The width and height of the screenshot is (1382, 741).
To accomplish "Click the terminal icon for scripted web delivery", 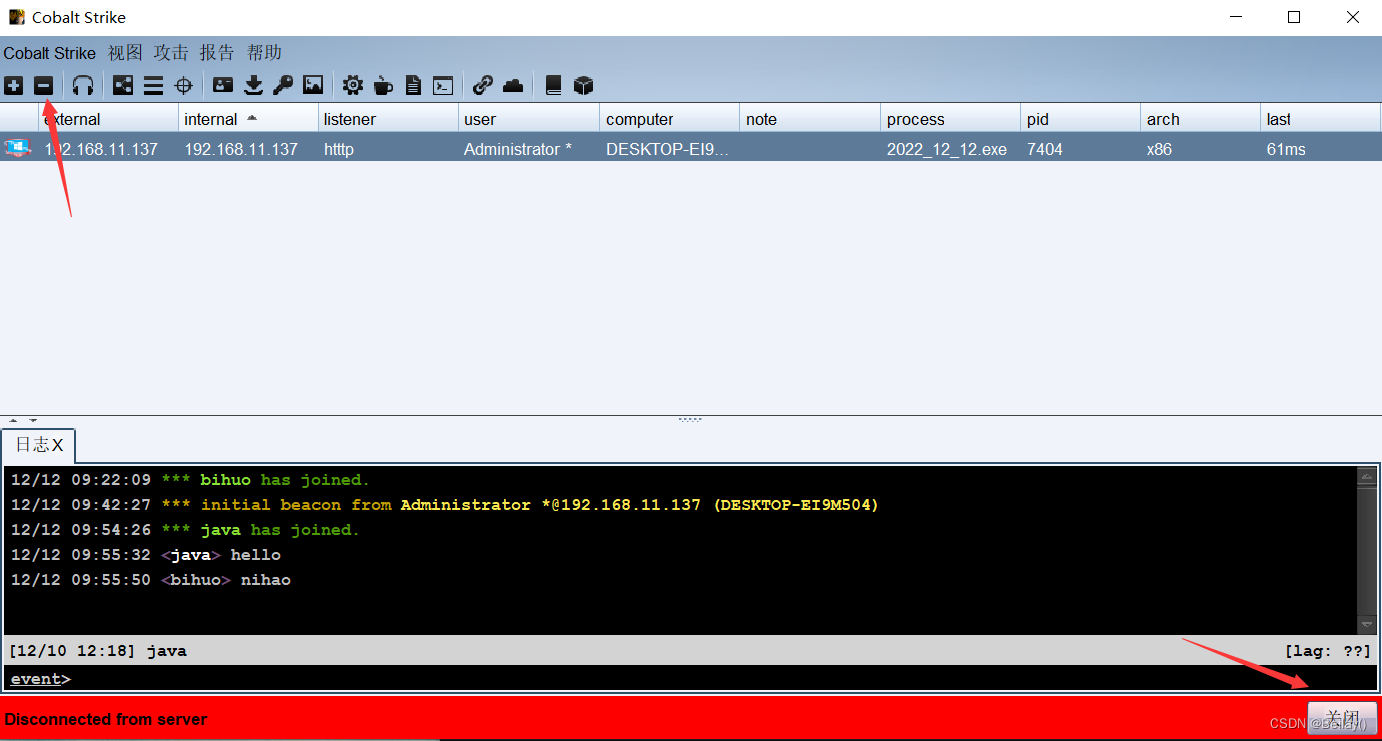I will tap(443, 86).
